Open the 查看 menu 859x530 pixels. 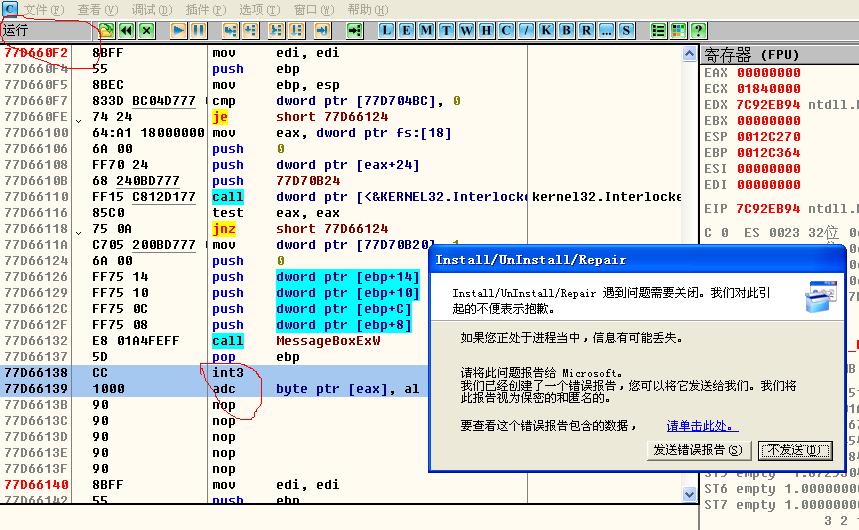98,9
